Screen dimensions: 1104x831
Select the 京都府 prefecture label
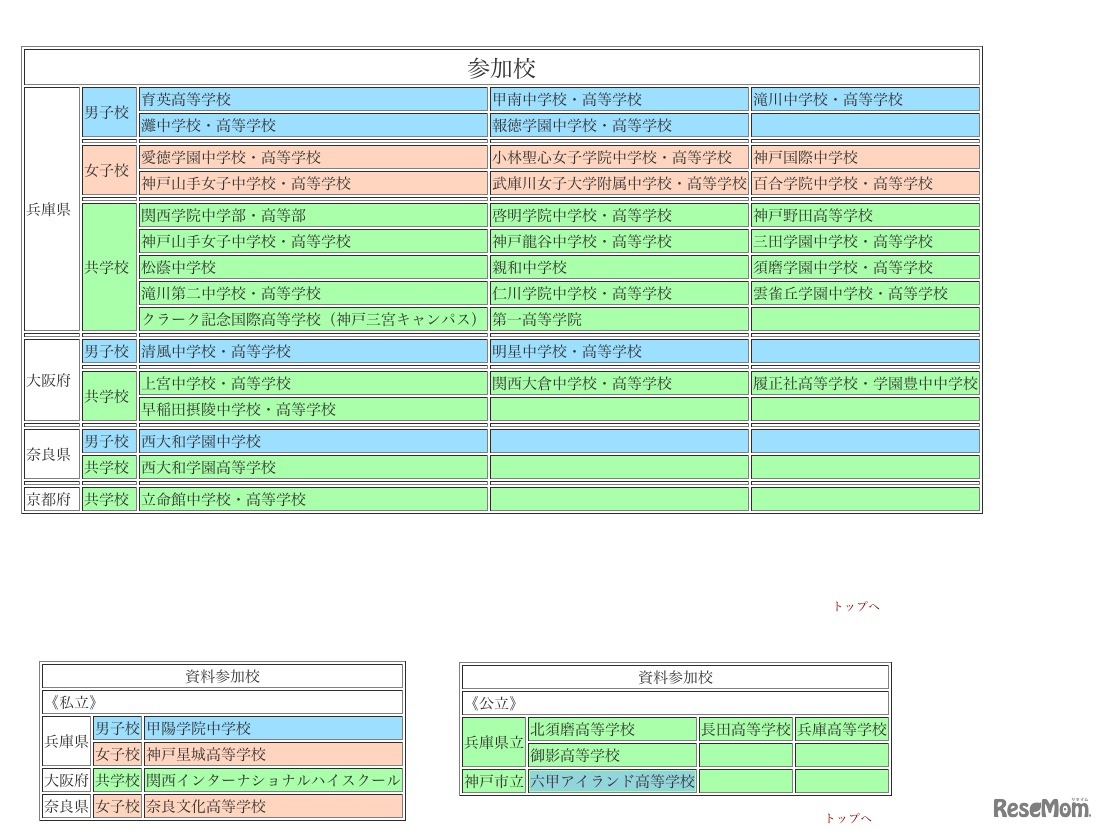pos(51,499)
